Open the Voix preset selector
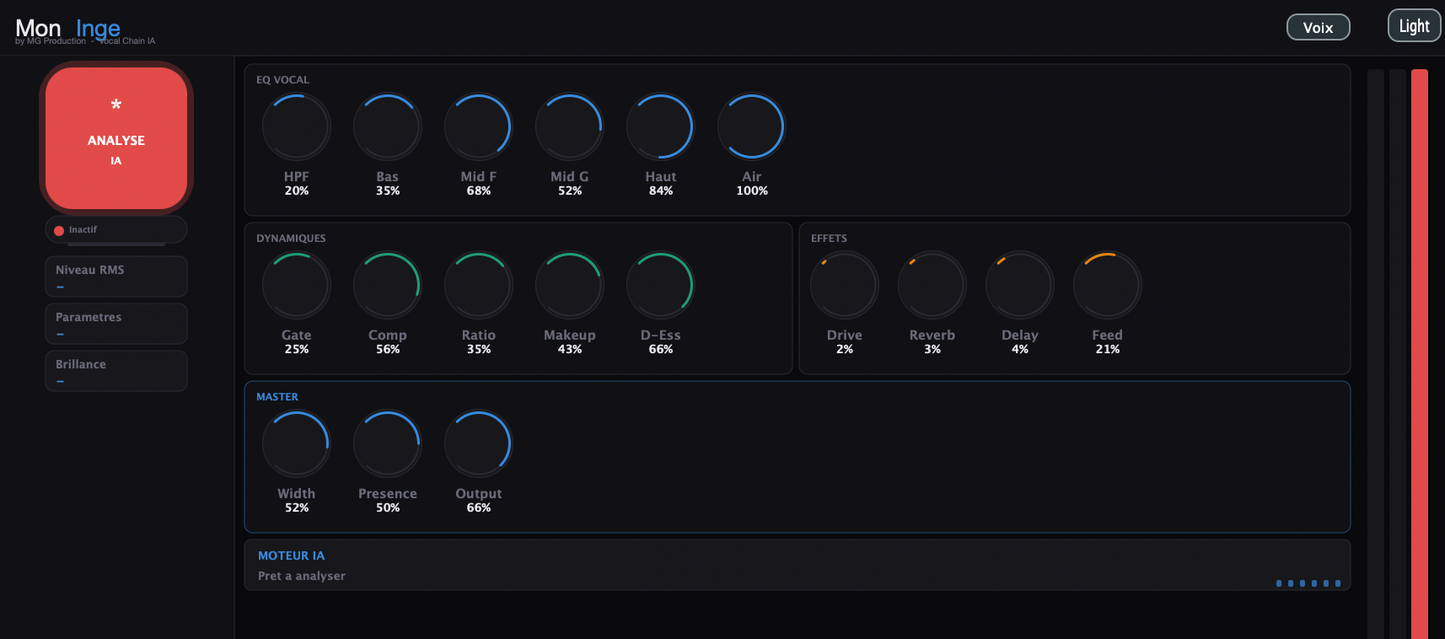1445x639 pixels. click(1318, 27)
